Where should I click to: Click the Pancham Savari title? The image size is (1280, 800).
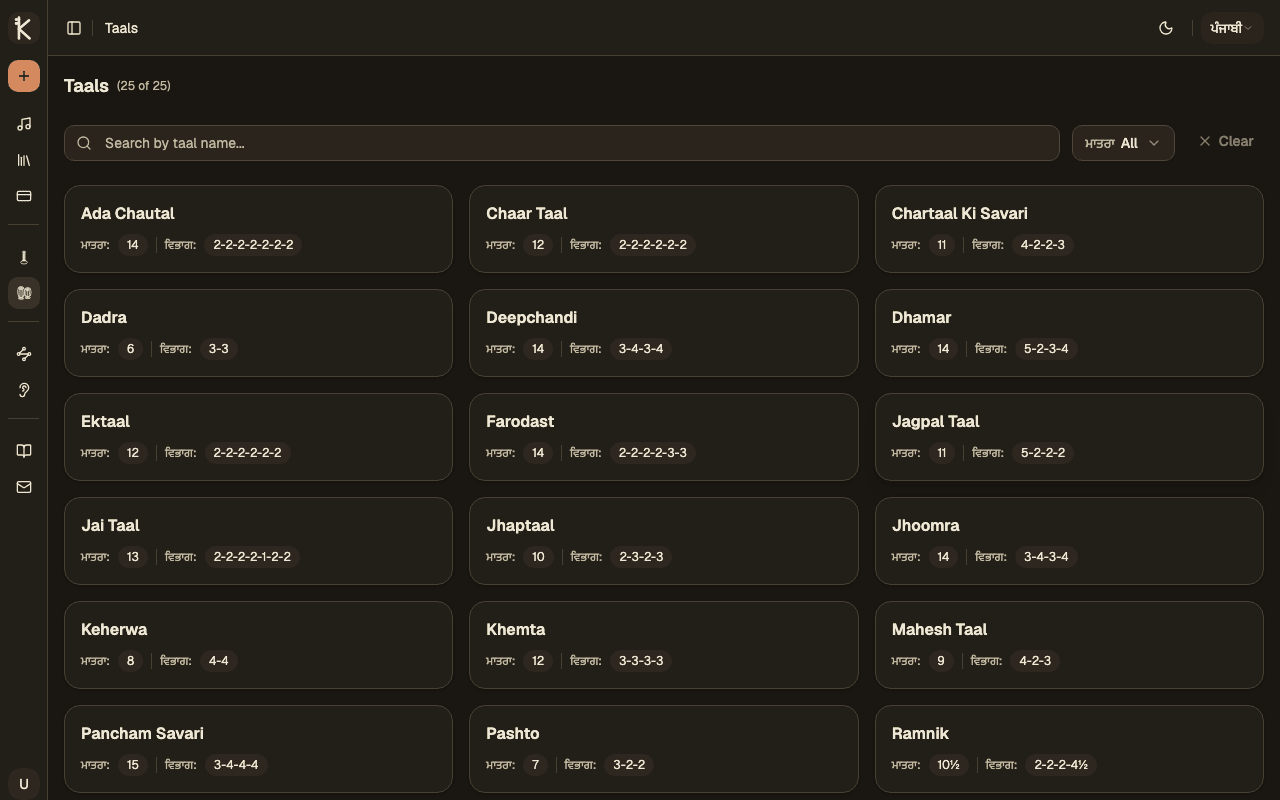[x=142, y=733]
